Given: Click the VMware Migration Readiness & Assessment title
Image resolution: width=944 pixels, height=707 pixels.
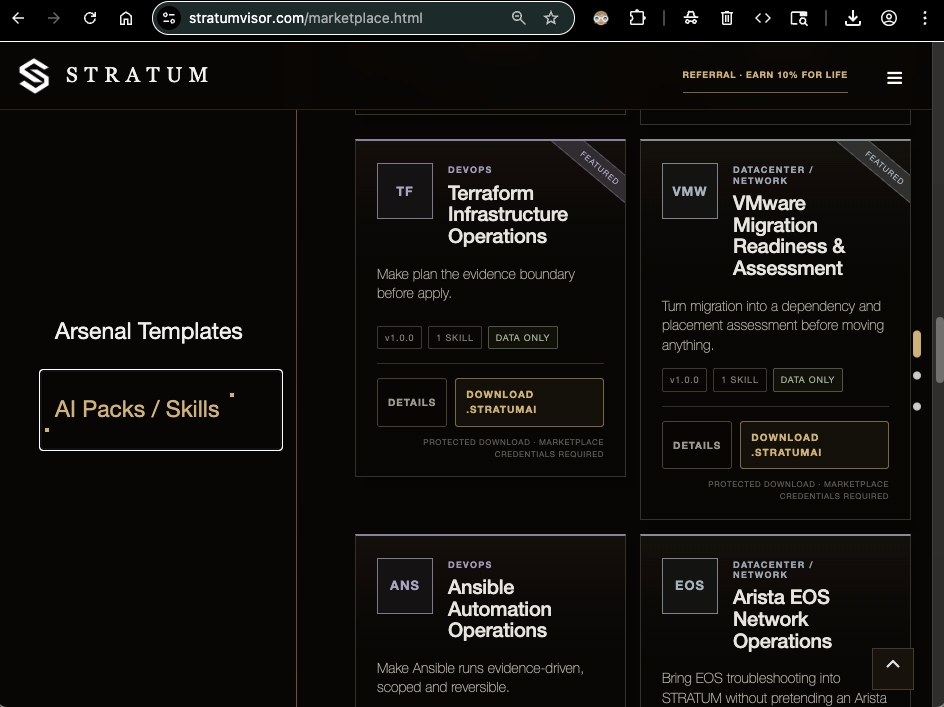Looking at the screenshot, I should (x=789, y=235).
